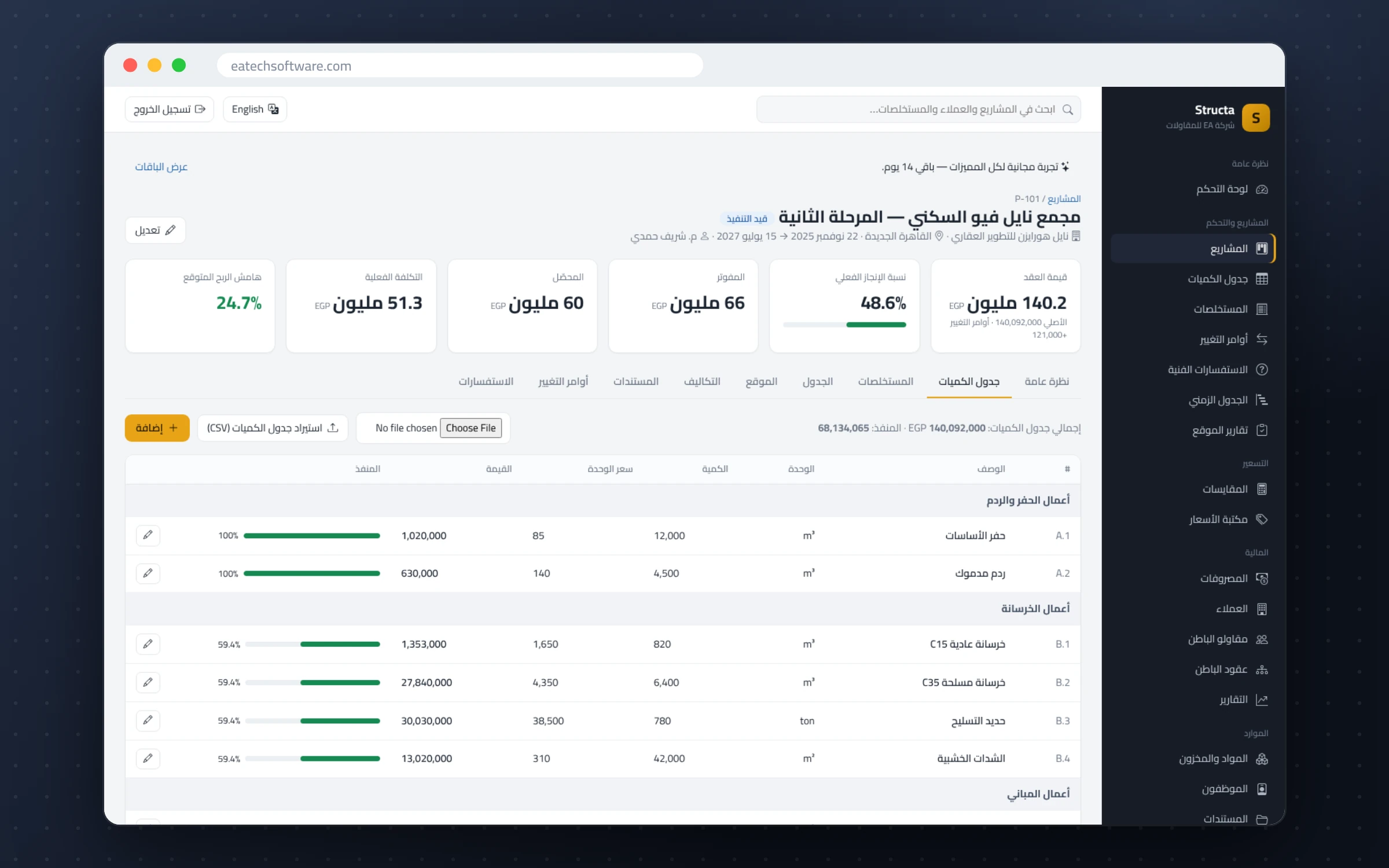The image size is (1389, 868).
Task: Open تقارير الموقع clipboard icon
Action: point(1262,430)
